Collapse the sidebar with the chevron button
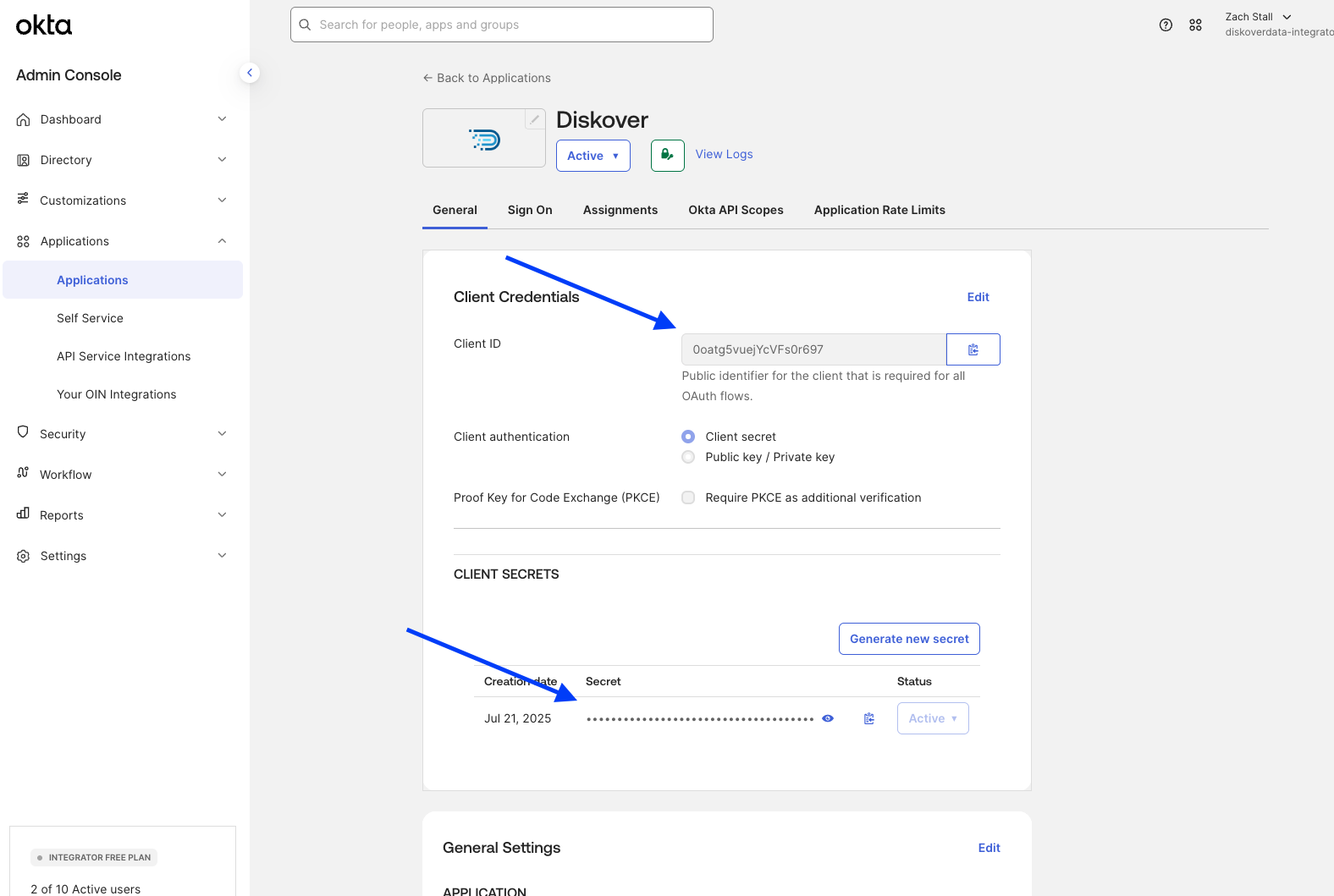1334x896 pixels. click(249, 73)
